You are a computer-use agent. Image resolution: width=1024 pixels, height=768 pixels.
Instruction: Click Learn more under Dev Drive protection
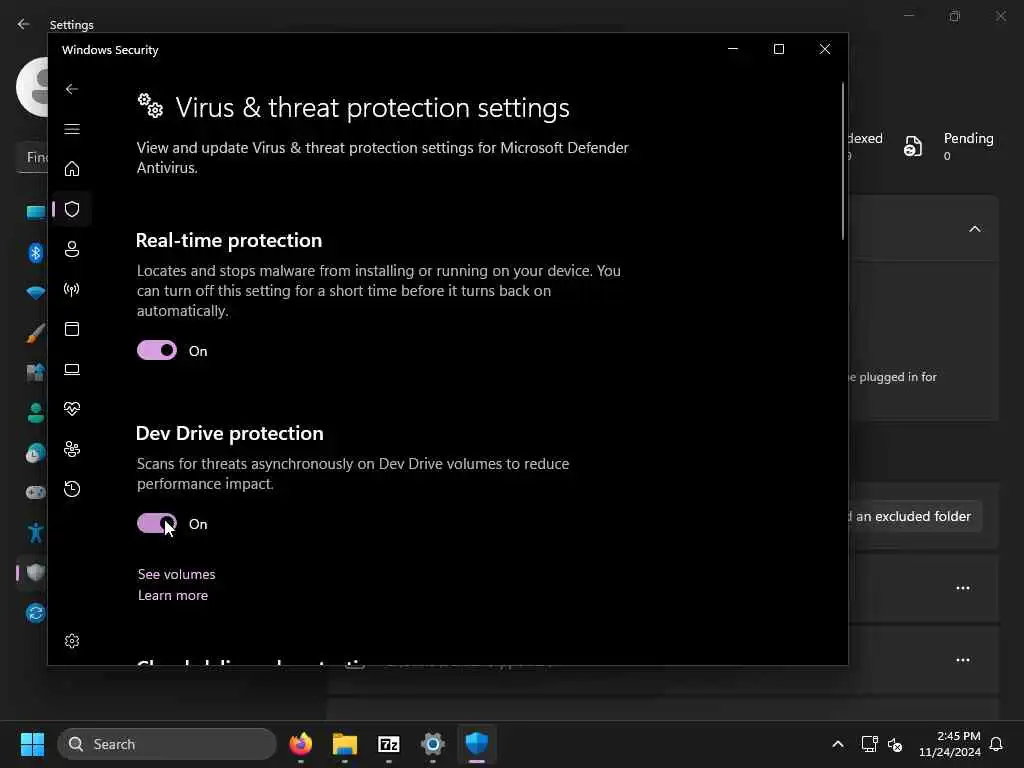coord(172,595)
